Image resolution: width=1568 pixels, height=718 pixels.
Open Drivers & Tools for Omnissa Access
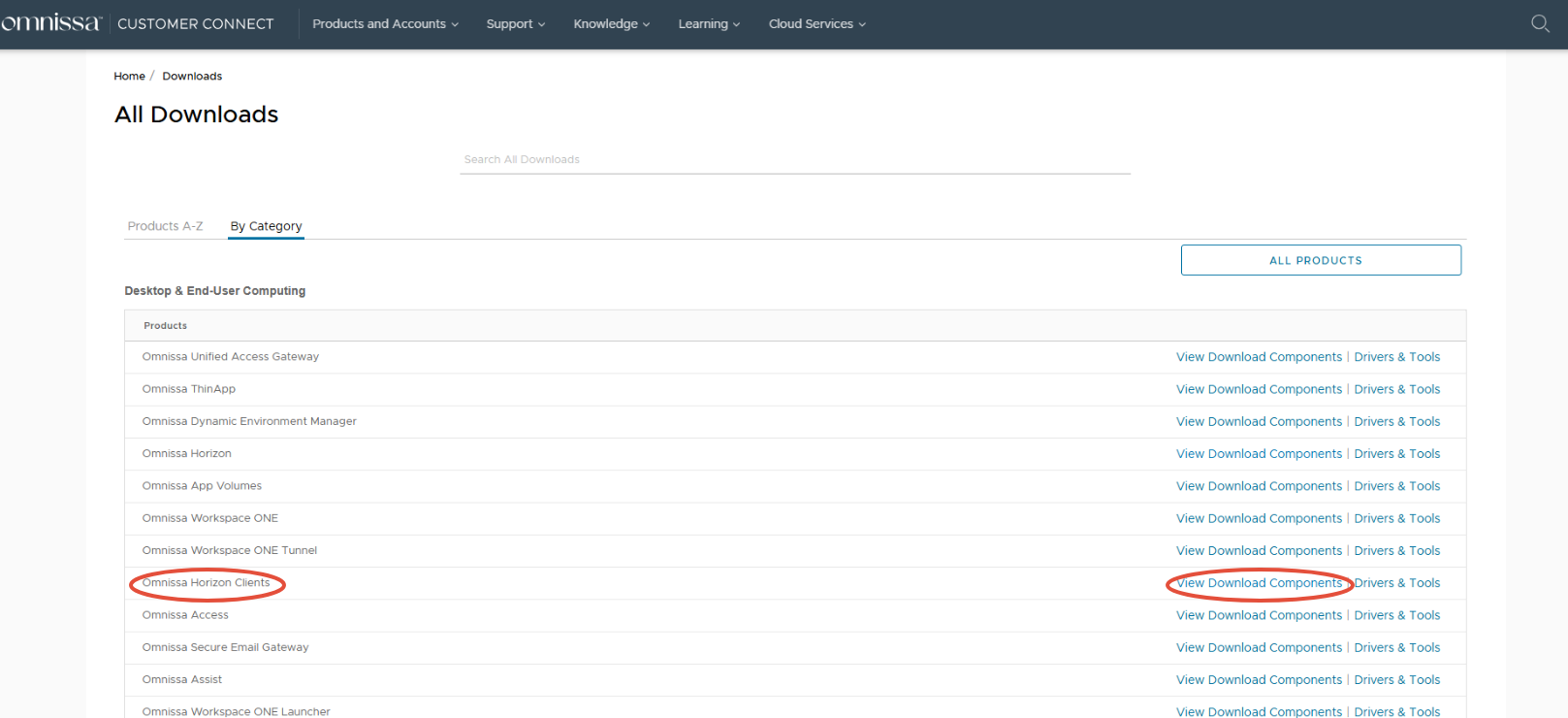coord(1396,615)
